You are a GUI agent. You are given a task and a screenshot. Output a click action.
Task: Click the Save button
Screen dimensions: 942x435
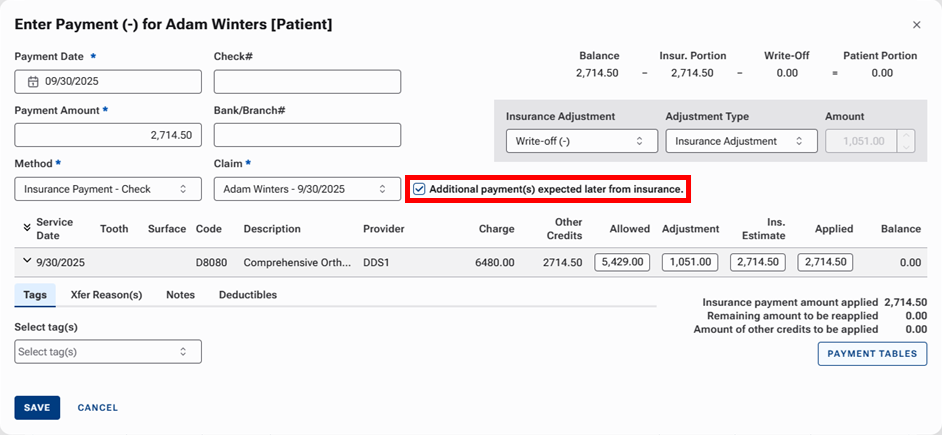37,408
